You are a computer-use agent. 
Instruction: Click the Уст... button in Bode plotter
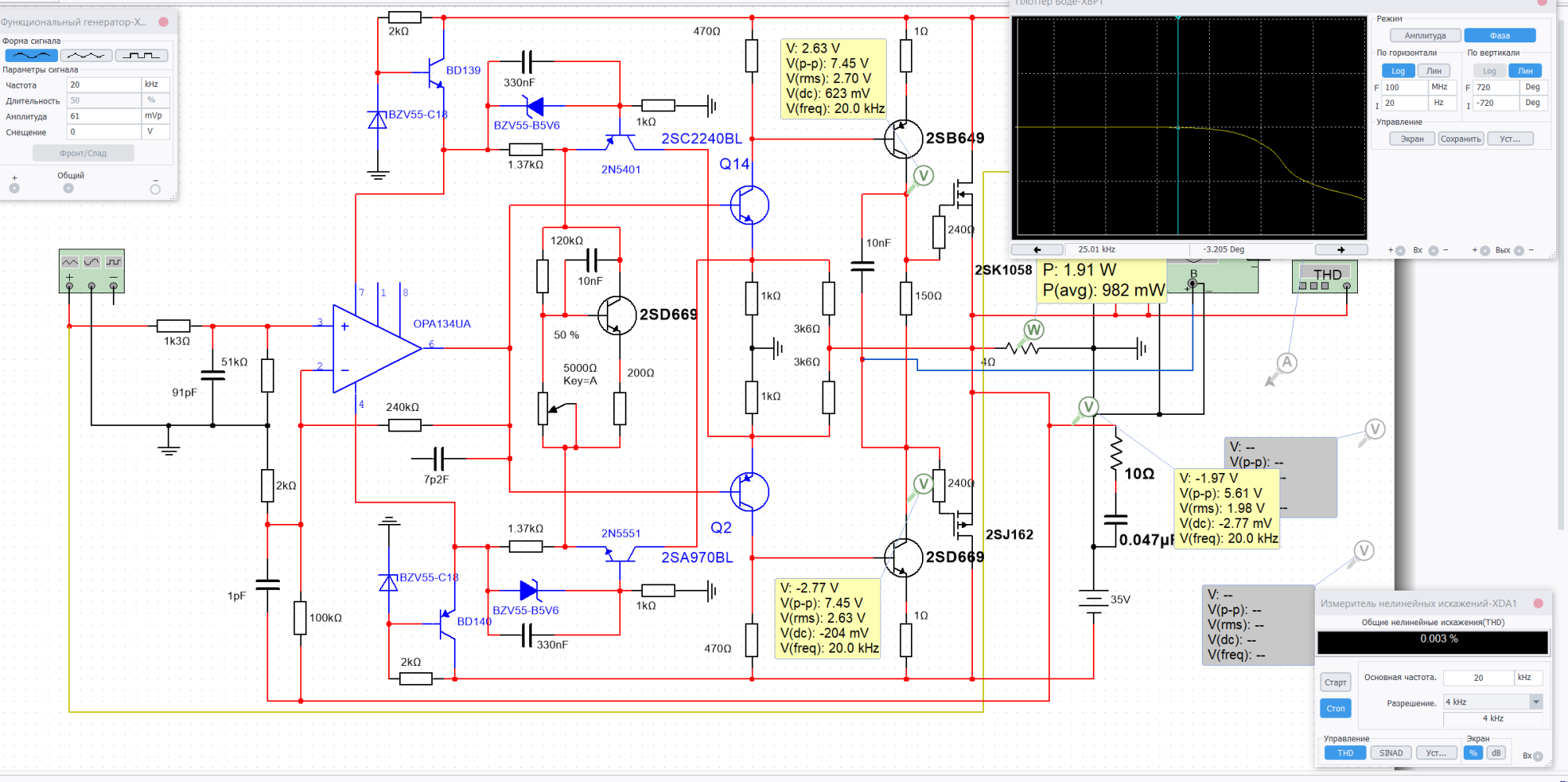tap(1510, 139)
